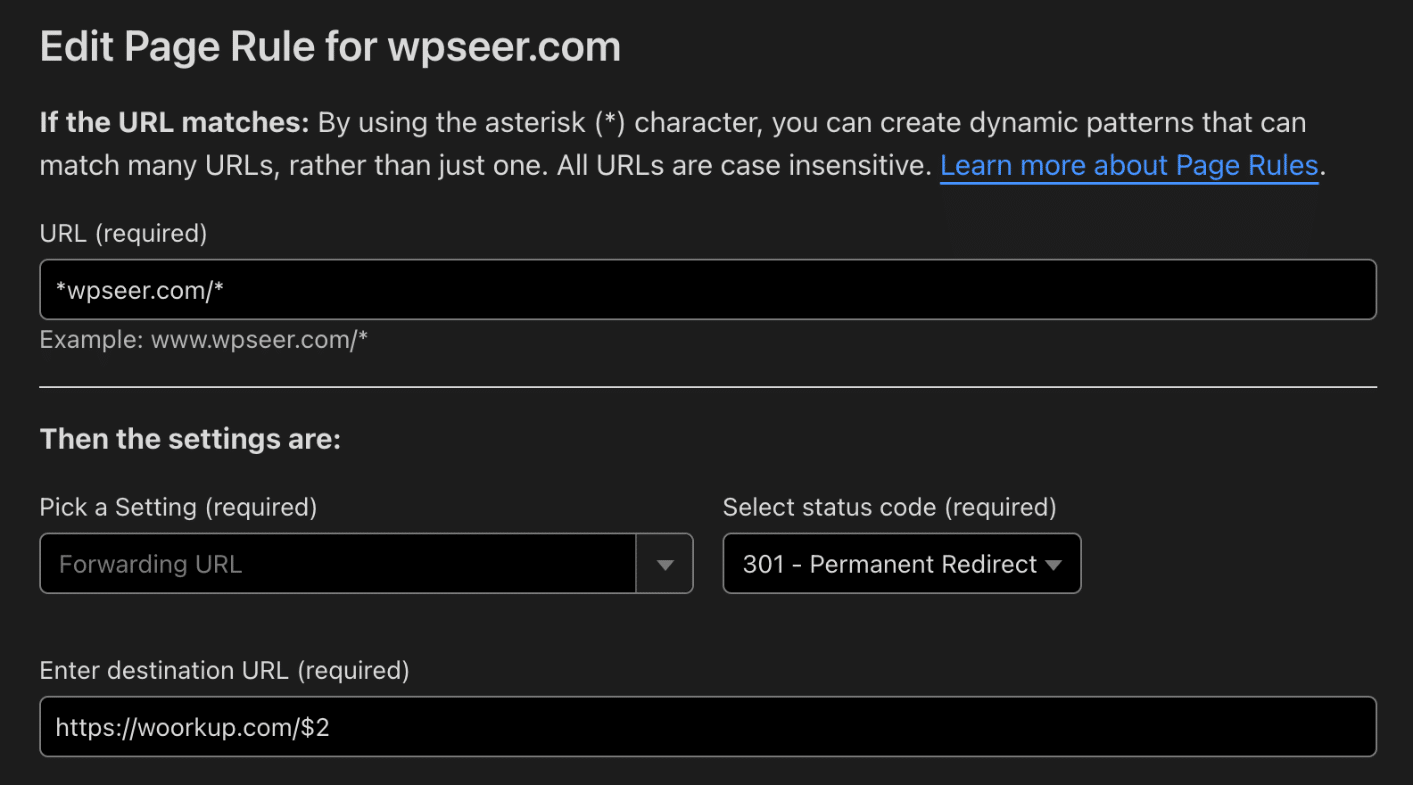This screenshot has height=785, width=1413.
Task: Open the Learn more about Page Rules link
Action: tap(1129, 165)
